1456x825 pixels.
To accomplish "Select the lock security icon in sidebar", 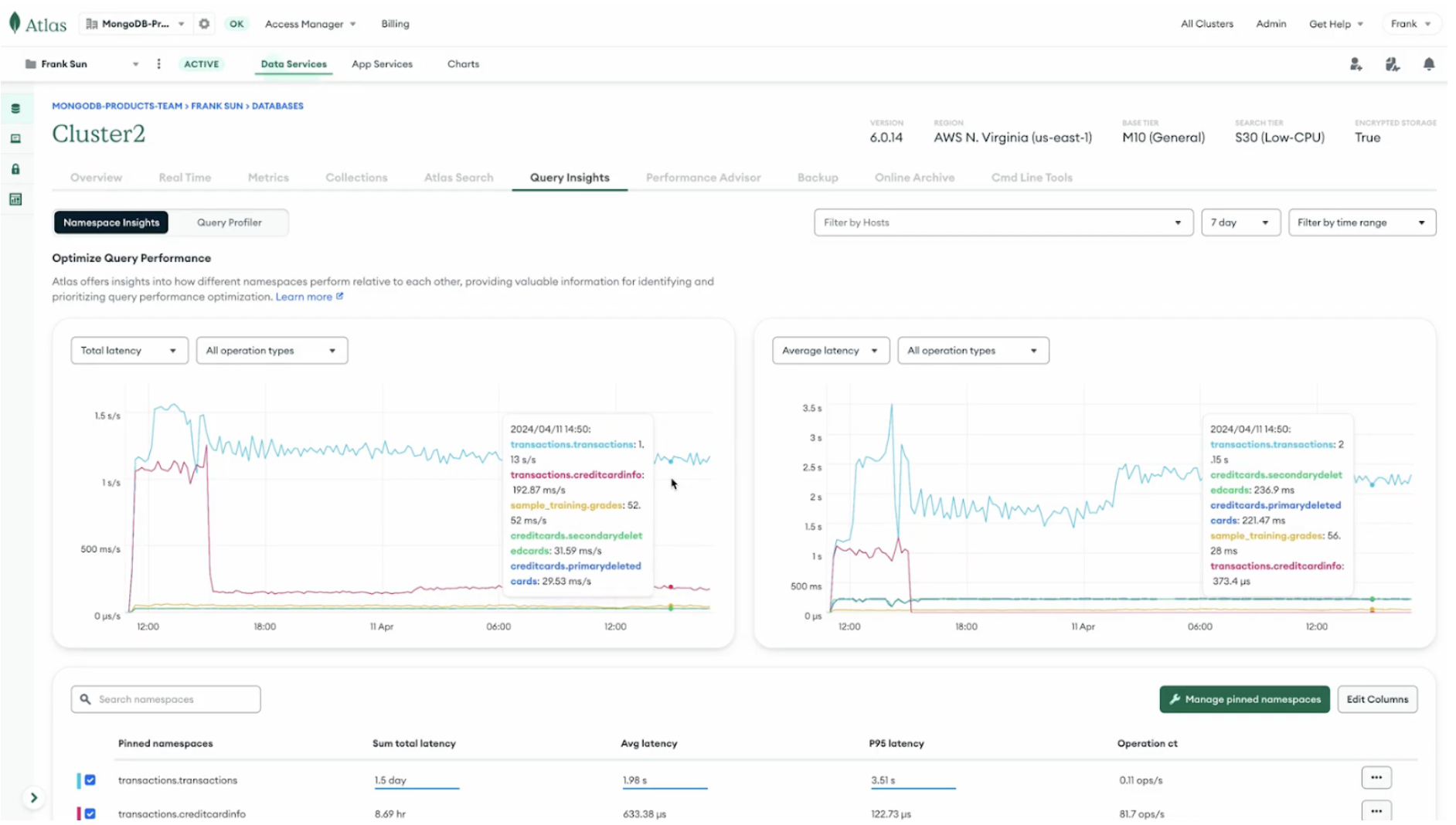I will coord(15,168).
